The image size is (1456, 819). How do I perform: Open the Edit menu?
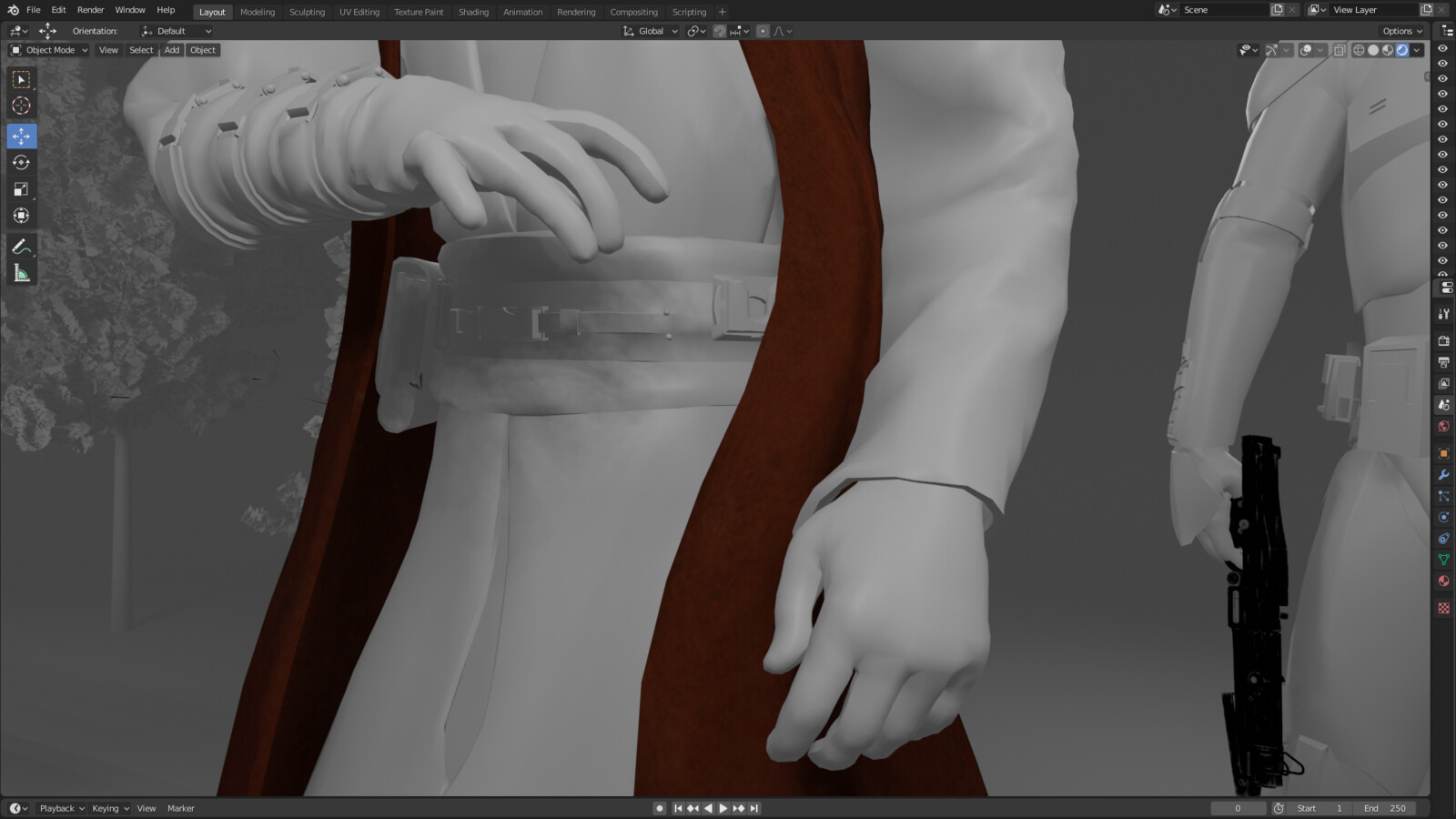point(58,10)
